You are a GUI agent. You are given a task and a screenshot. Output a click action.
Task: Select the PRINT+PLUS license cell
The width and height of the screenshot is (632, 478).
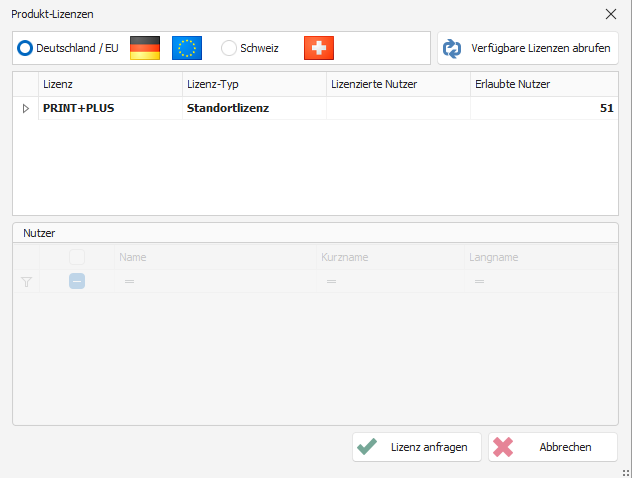point(110,108)
